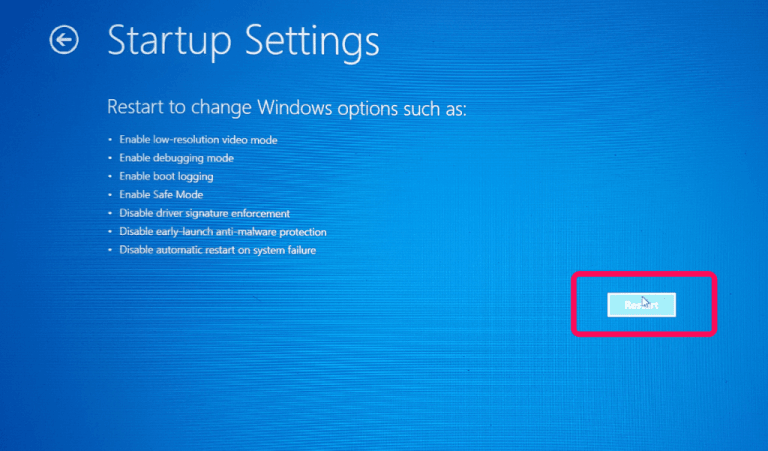Click the bullet beside Enable boot logging
The height and width of the screenshot is (451, 768).
coord(110,177)
